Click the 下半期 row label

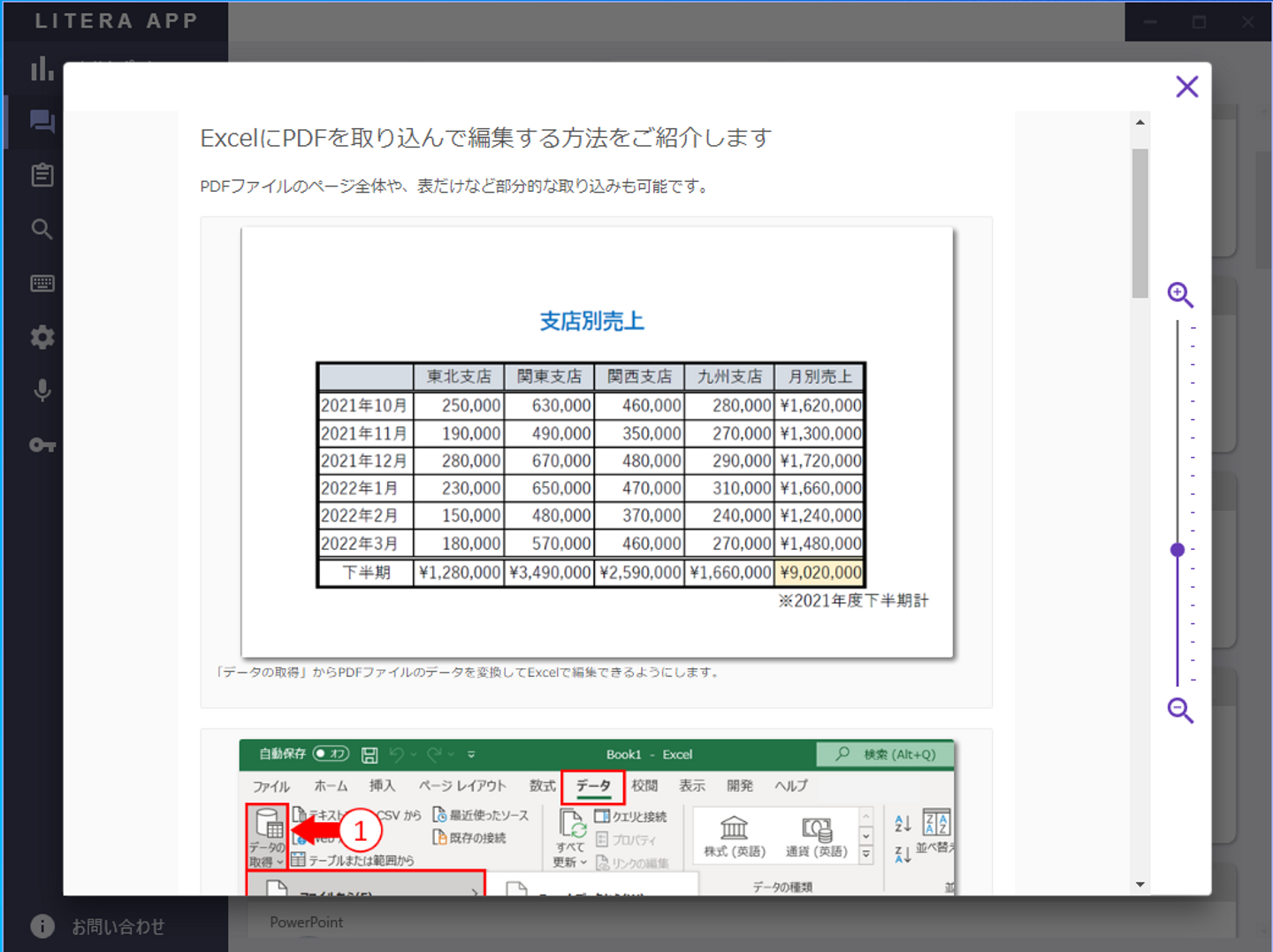pos(366,573)
